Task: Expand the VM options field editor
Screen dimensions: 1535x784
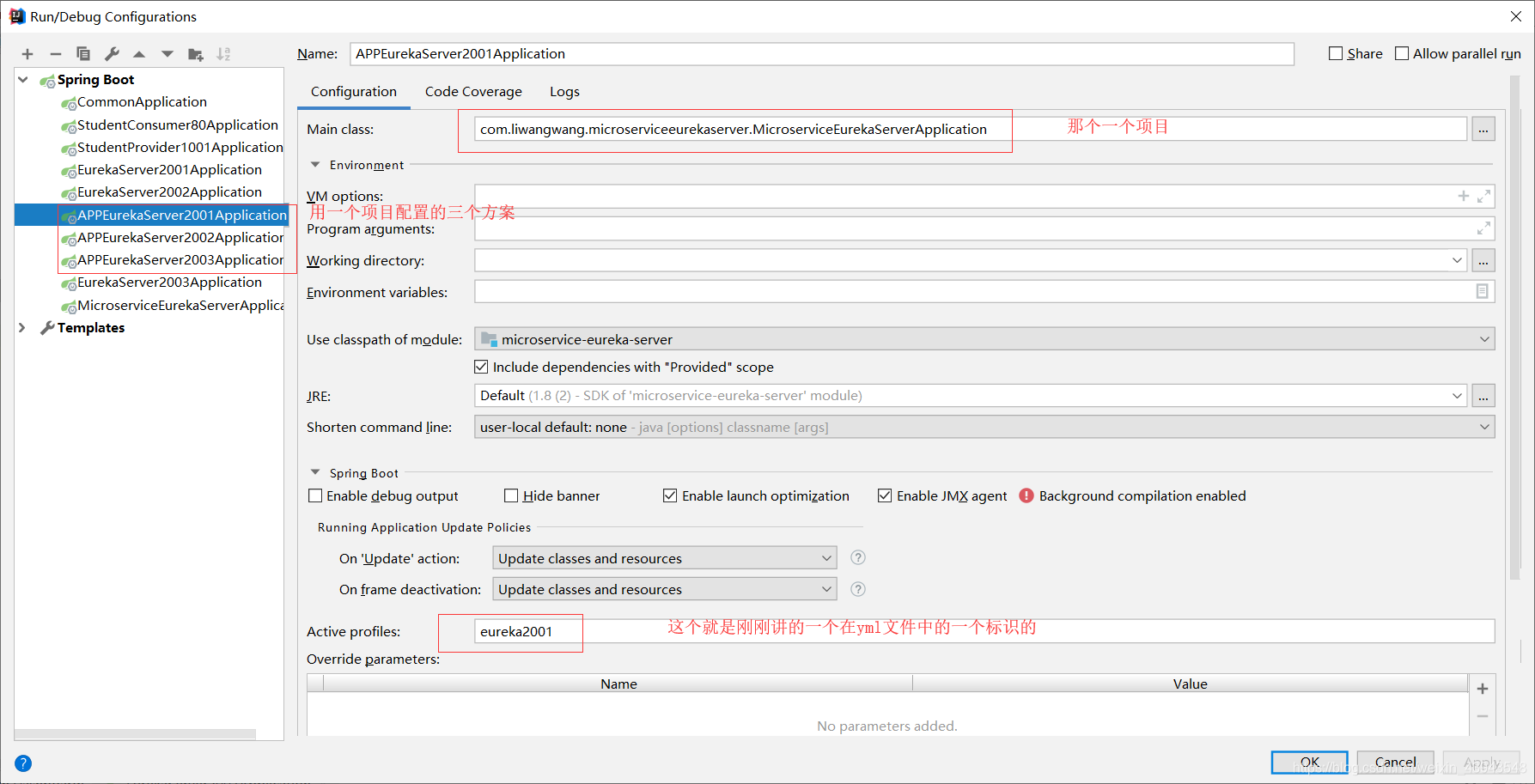Action: 1483,197
